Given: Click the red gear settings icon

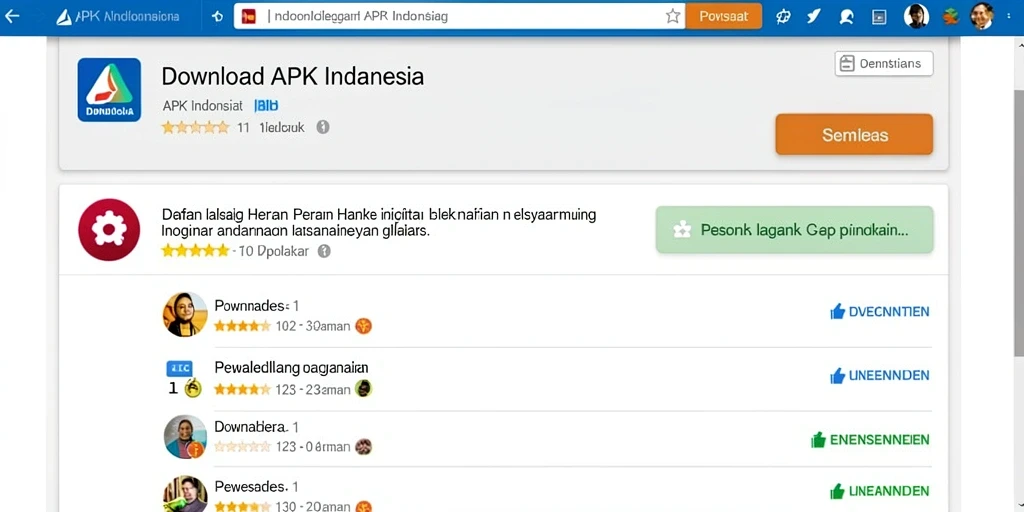Looking at the screenshot, I should click(x=109, y=230).
